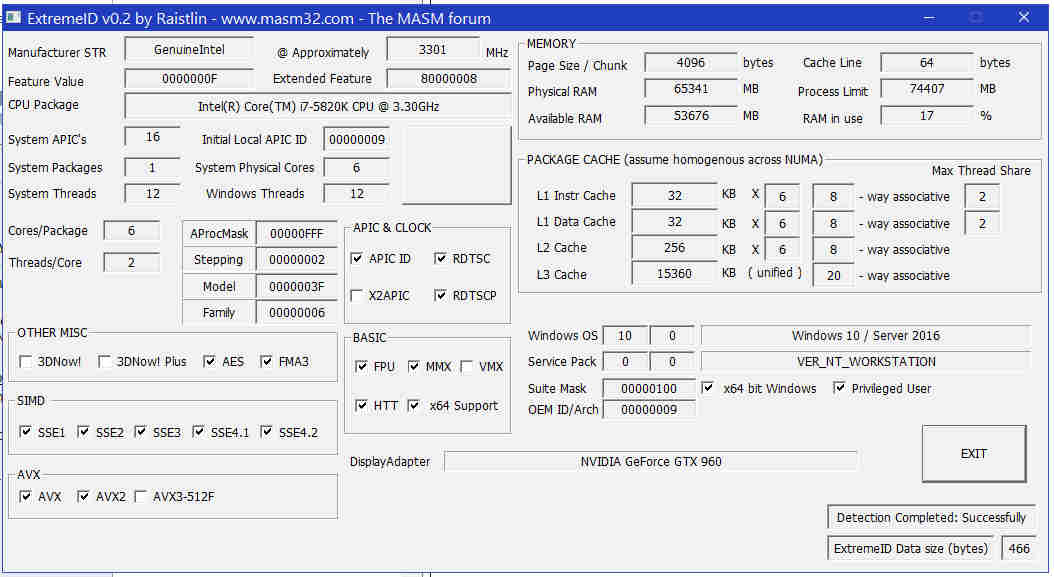Click the Process Limit field 74407
Image resolution: width=1054 pixels, height=577 pixels.
pyautogui.click(x=926, y=89)
